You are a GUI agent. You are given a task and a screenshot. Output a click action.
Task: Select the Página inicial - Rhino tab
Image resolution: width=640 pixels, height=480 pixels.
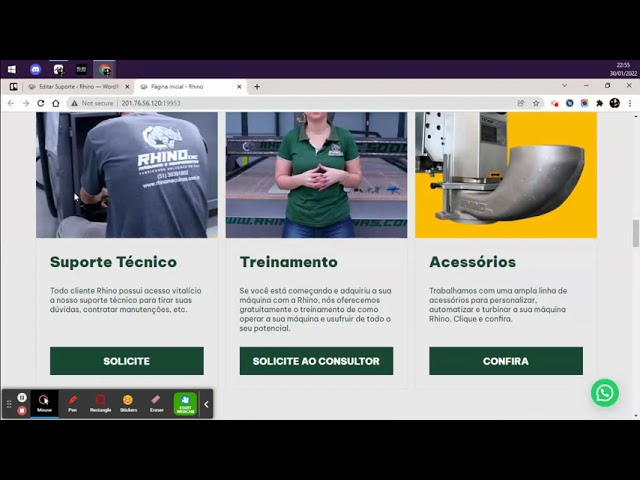point(190,87)
